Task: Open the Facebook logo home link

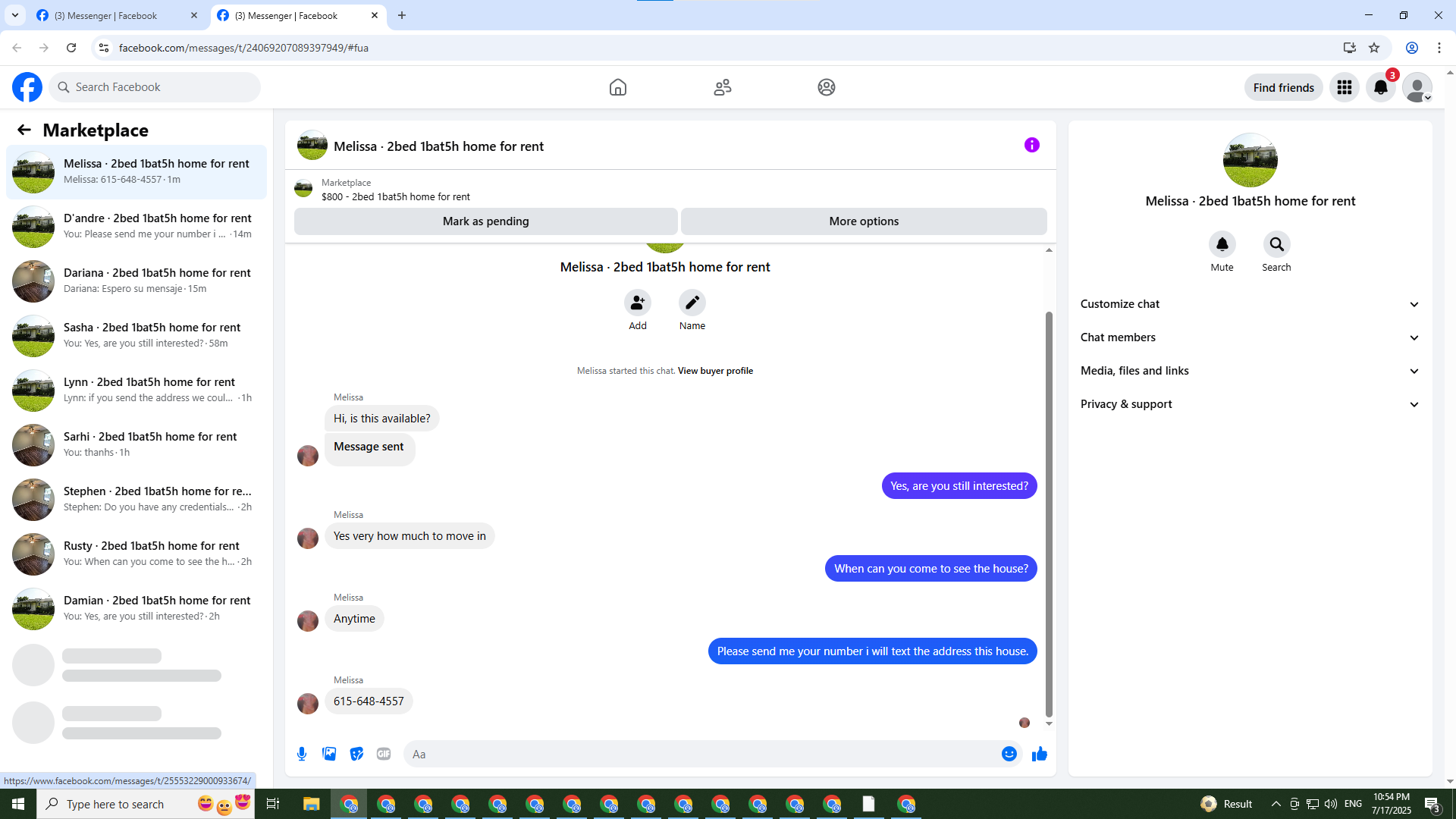Action: [27, 87]
